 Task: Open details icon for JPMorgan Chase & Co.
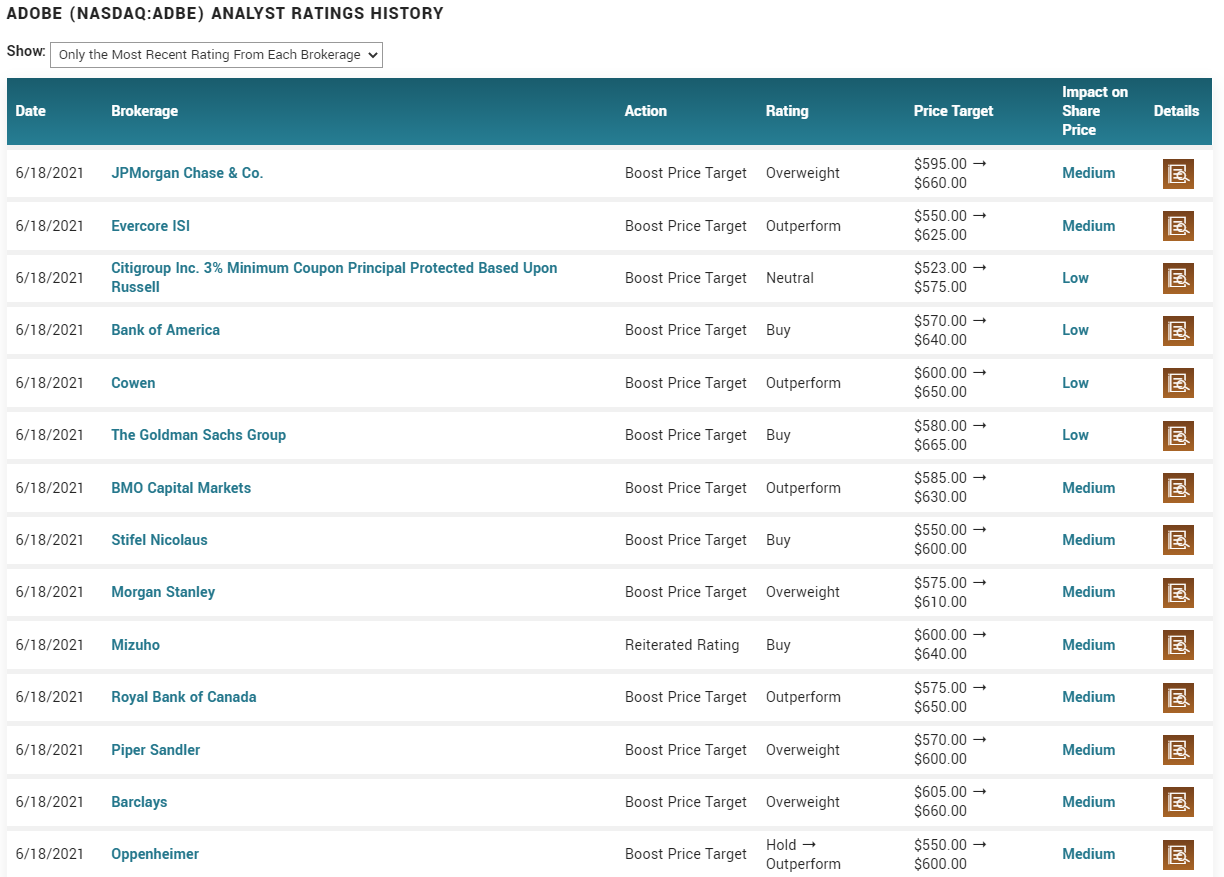pyautogui.click(x=1178, y=174)
